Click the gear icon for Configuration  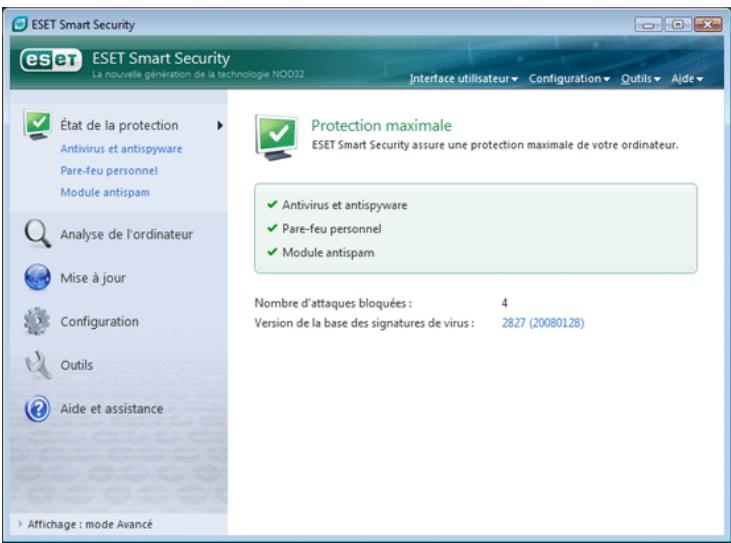click(x=37, y=321)
